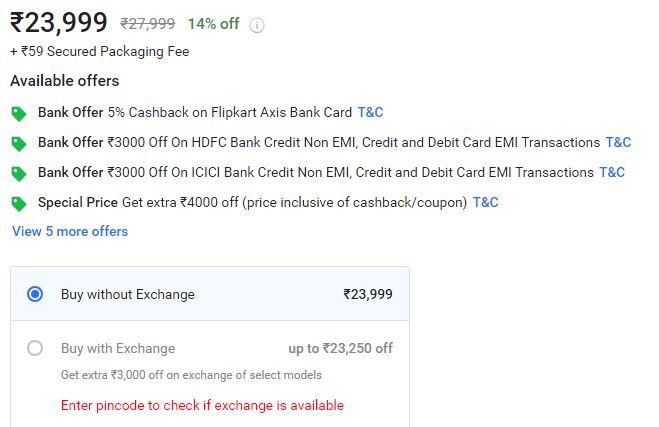Click the green tag icon for ICICI Bank offer
The height and width of the screenshot is (427, 659).
pyautogui.click(x=18, y=174)
